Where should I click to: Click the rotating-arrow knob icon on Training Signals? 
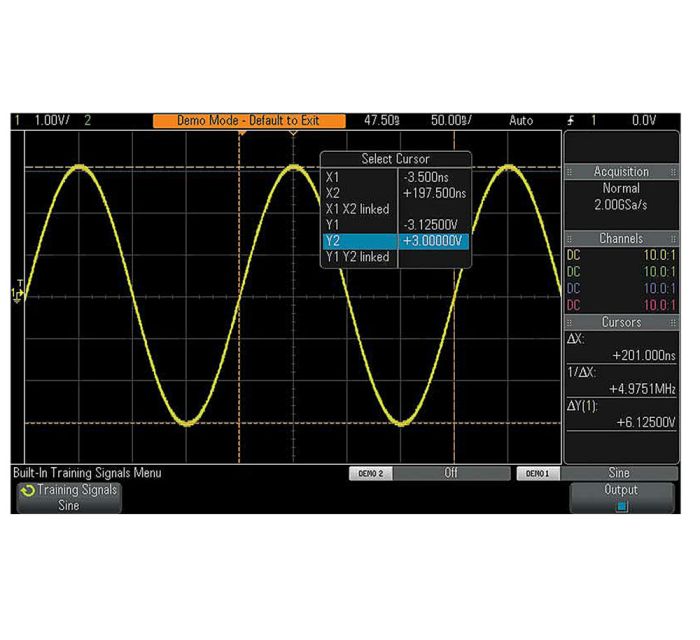[28, 490]
